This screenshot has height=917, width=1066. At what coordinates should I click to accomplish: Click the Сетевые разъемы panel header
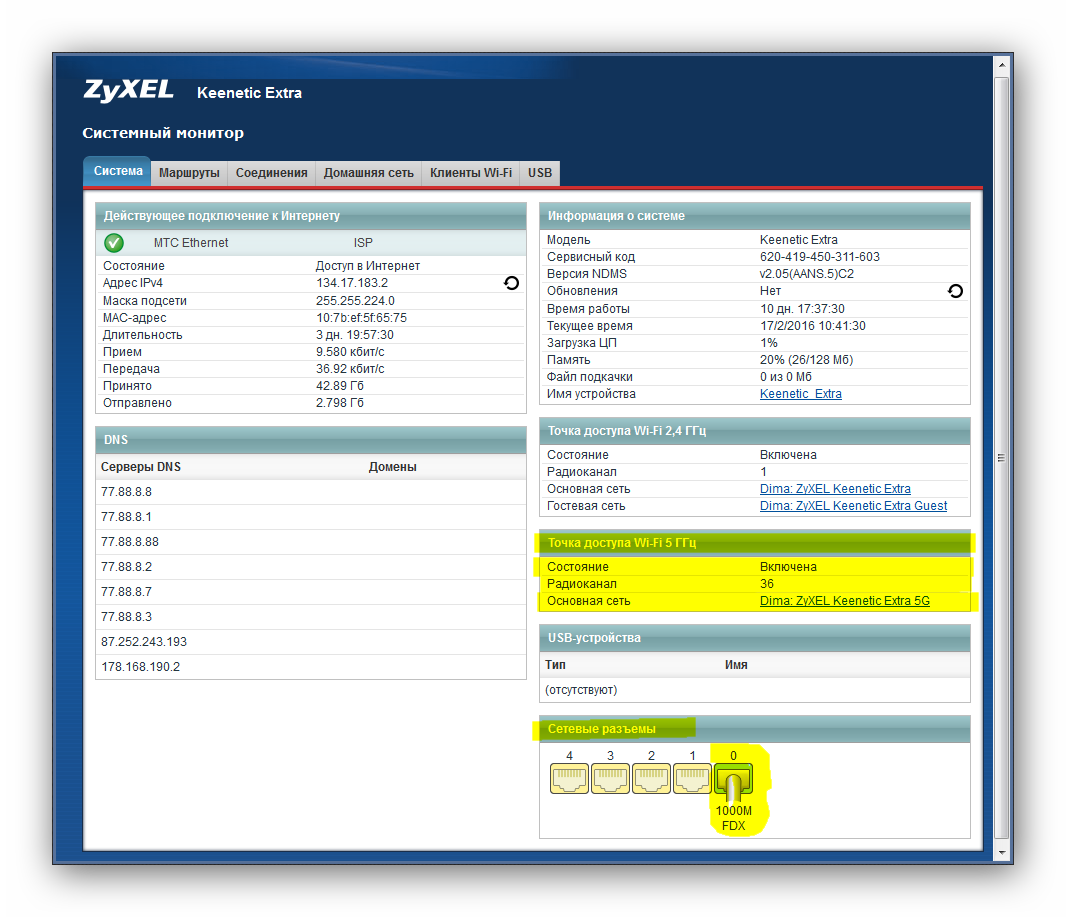pos(755,729)
